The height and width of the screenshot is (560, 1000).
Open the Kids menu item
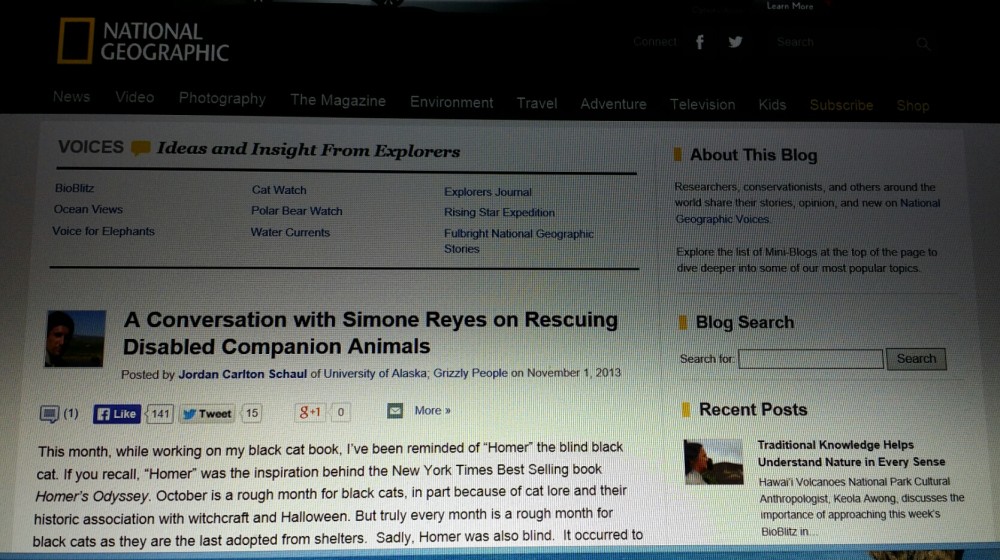[772, 105]
